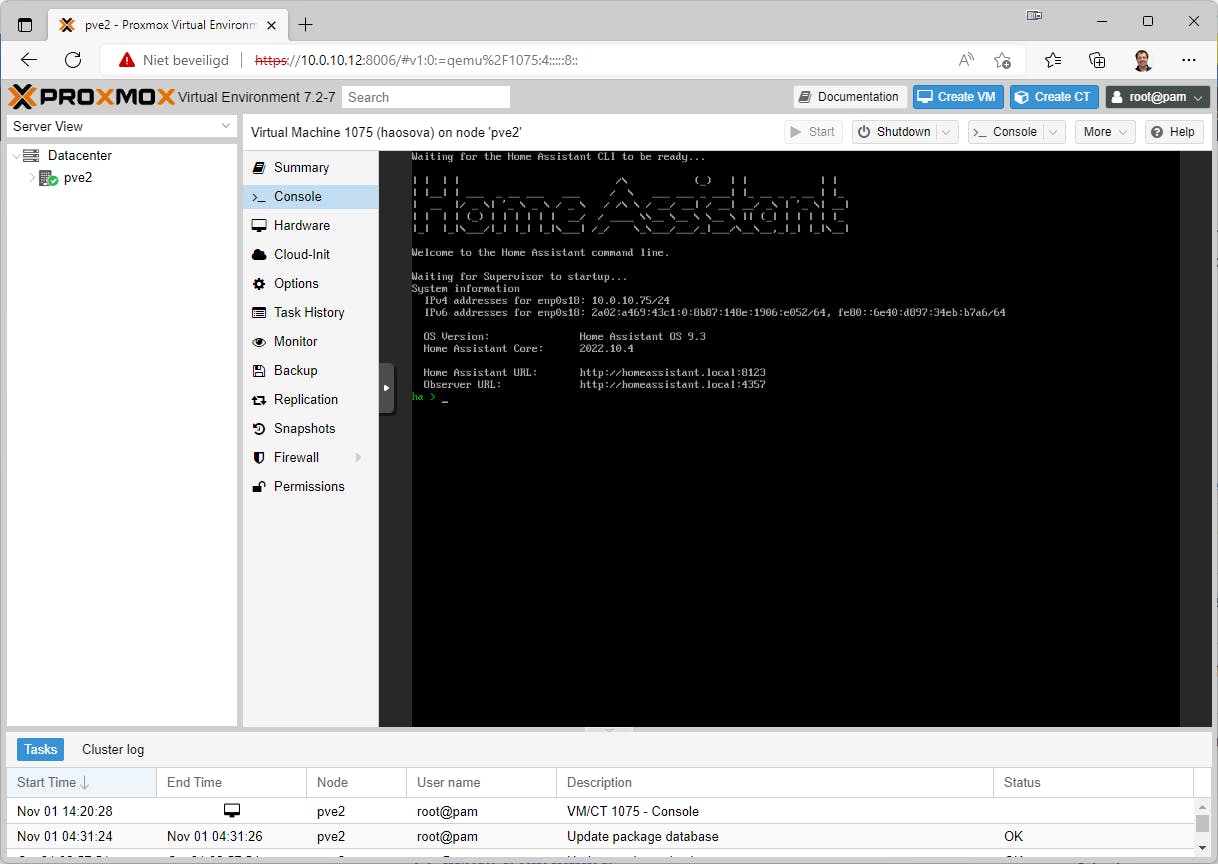This screenshot has height=864, width=1218.
Task: Open the root@pam user menu
Action: point(1157,97)
